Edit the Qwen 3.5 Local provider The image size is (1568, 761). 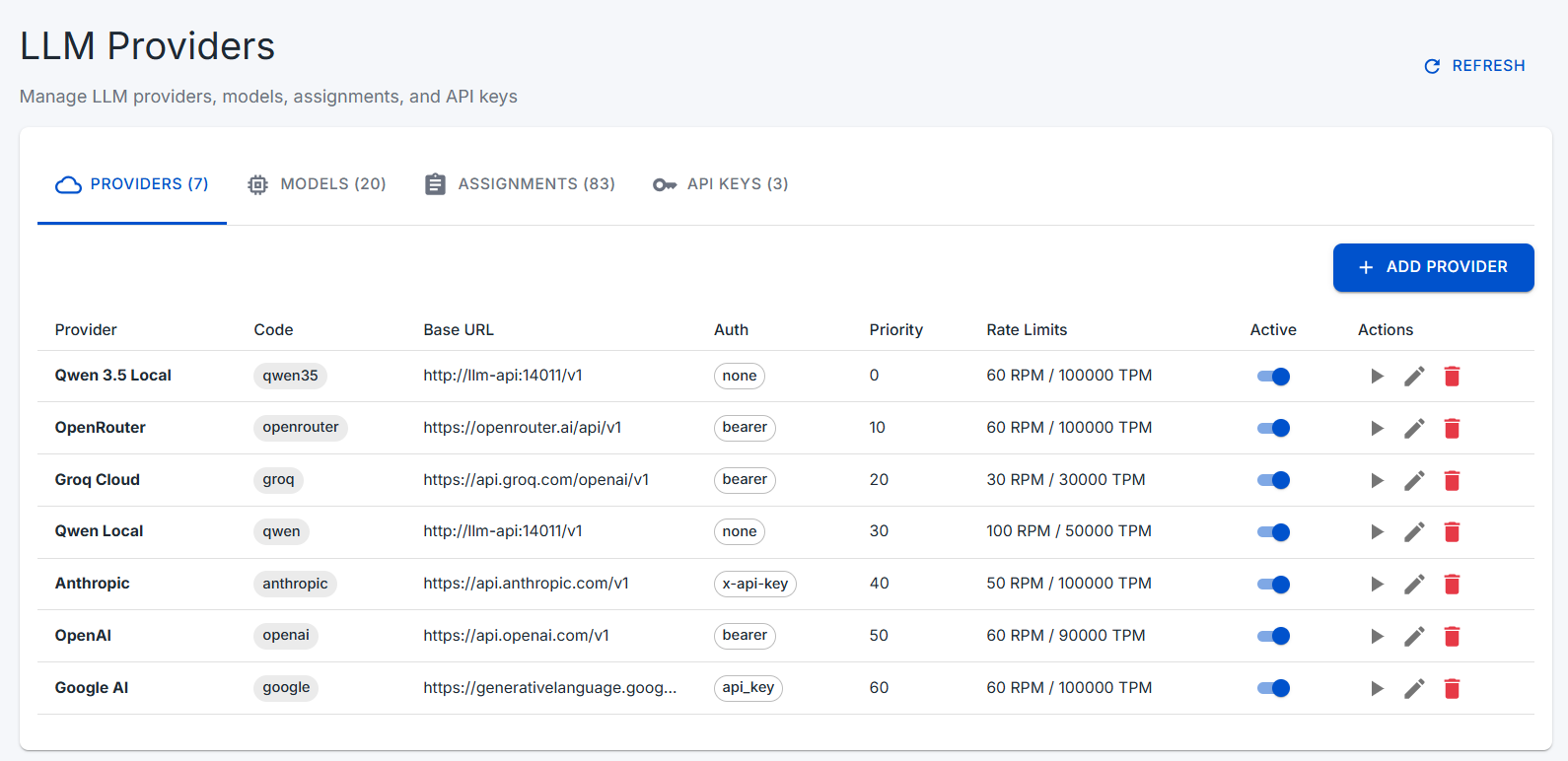click(1414, 377)
